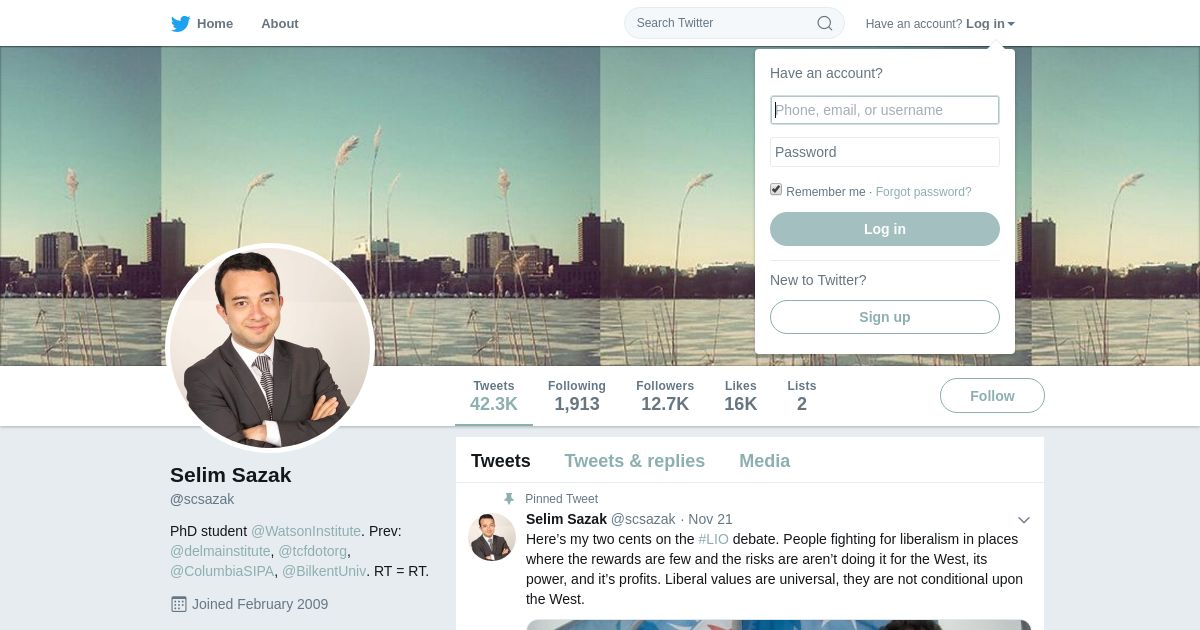This screenshot has width=1200, height=630.
Task: Toggle the Remember me checkbox
Action: tap(776, 189)
